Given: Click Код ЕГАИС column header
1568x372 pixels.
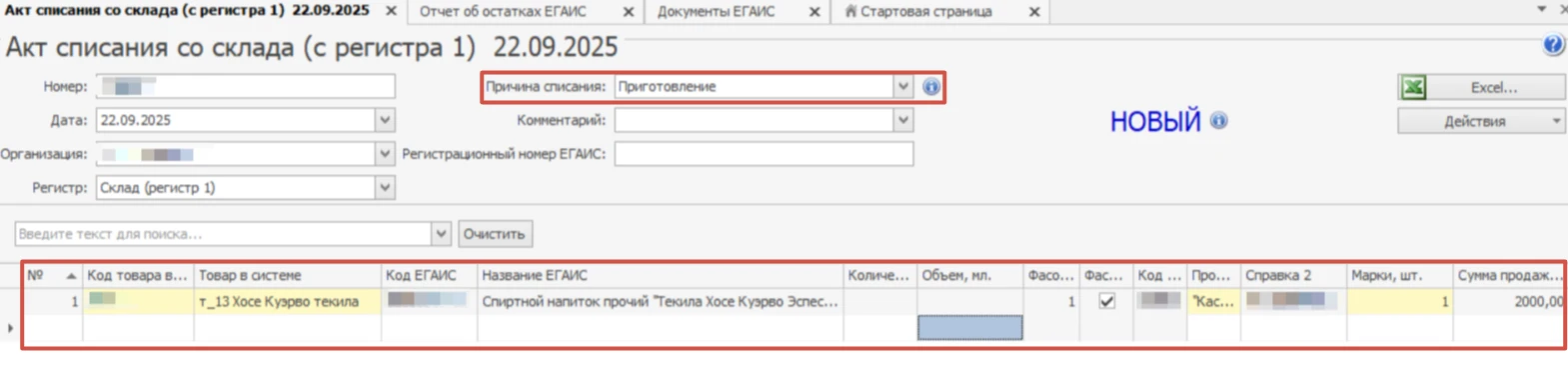Looking at the screenshot, I should [x=430, y=275].
